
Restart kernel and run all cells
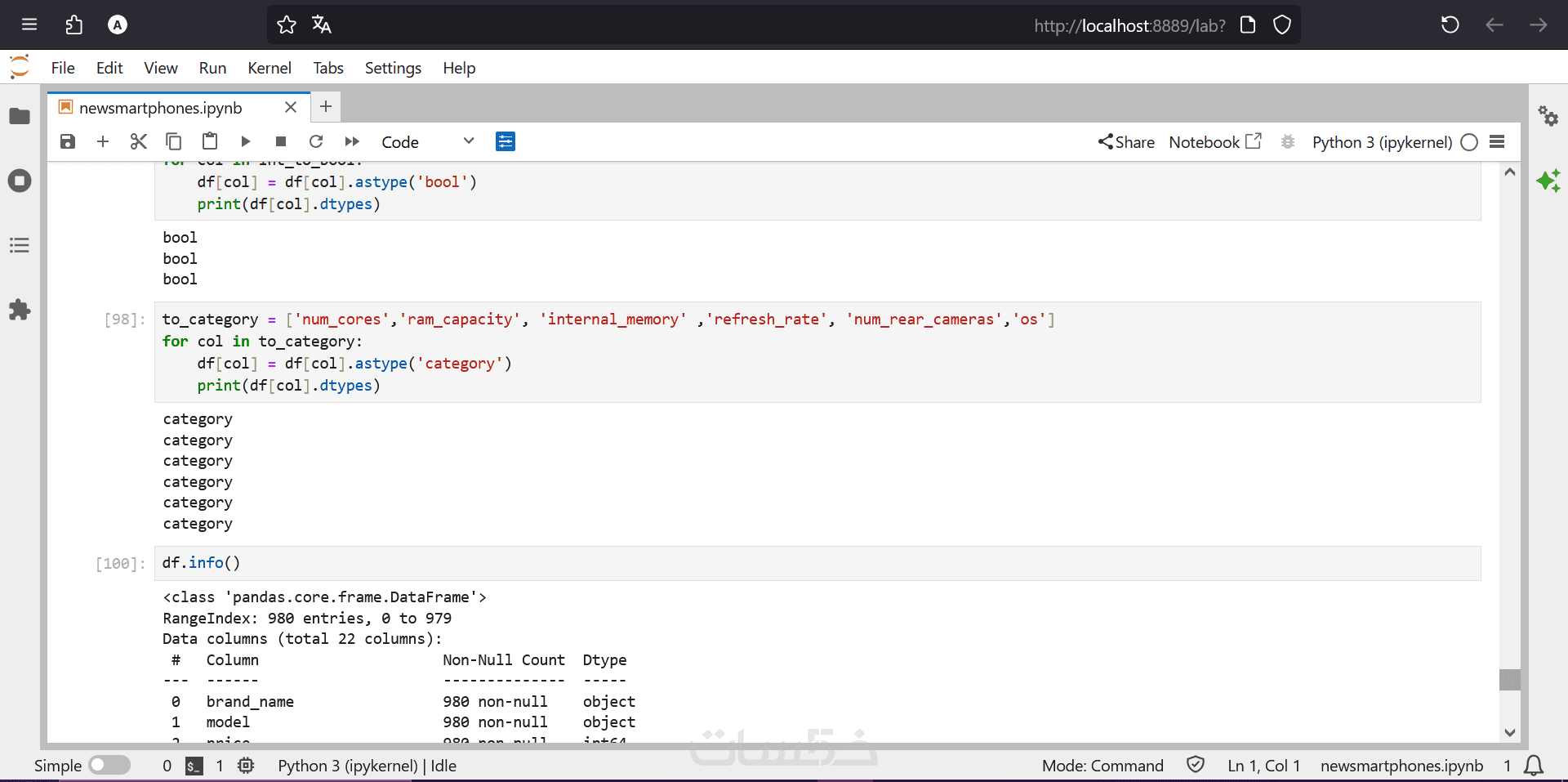[352, 142]
